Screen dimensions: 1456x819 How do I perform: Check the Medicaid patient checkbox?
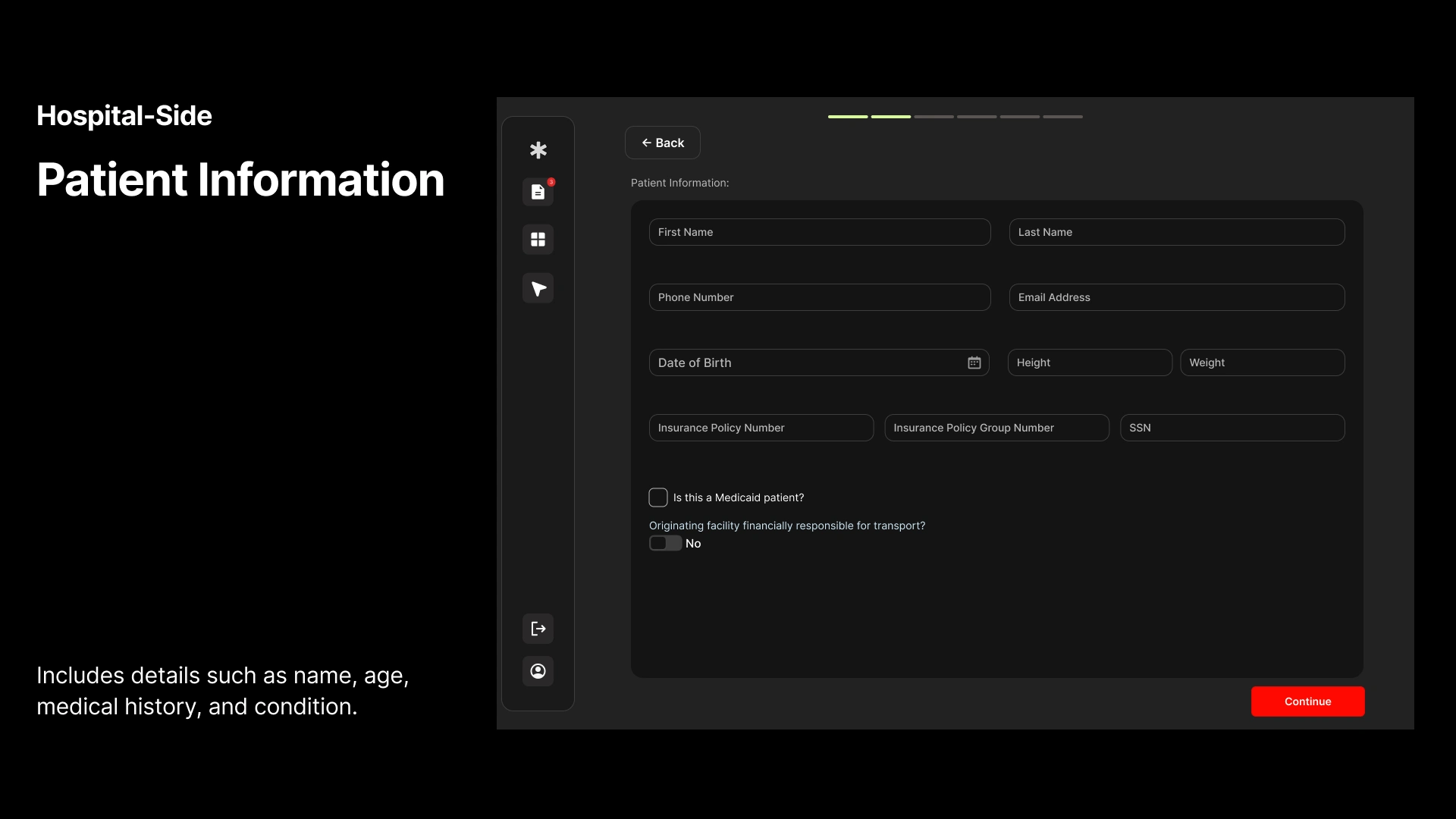pos(658,497)
